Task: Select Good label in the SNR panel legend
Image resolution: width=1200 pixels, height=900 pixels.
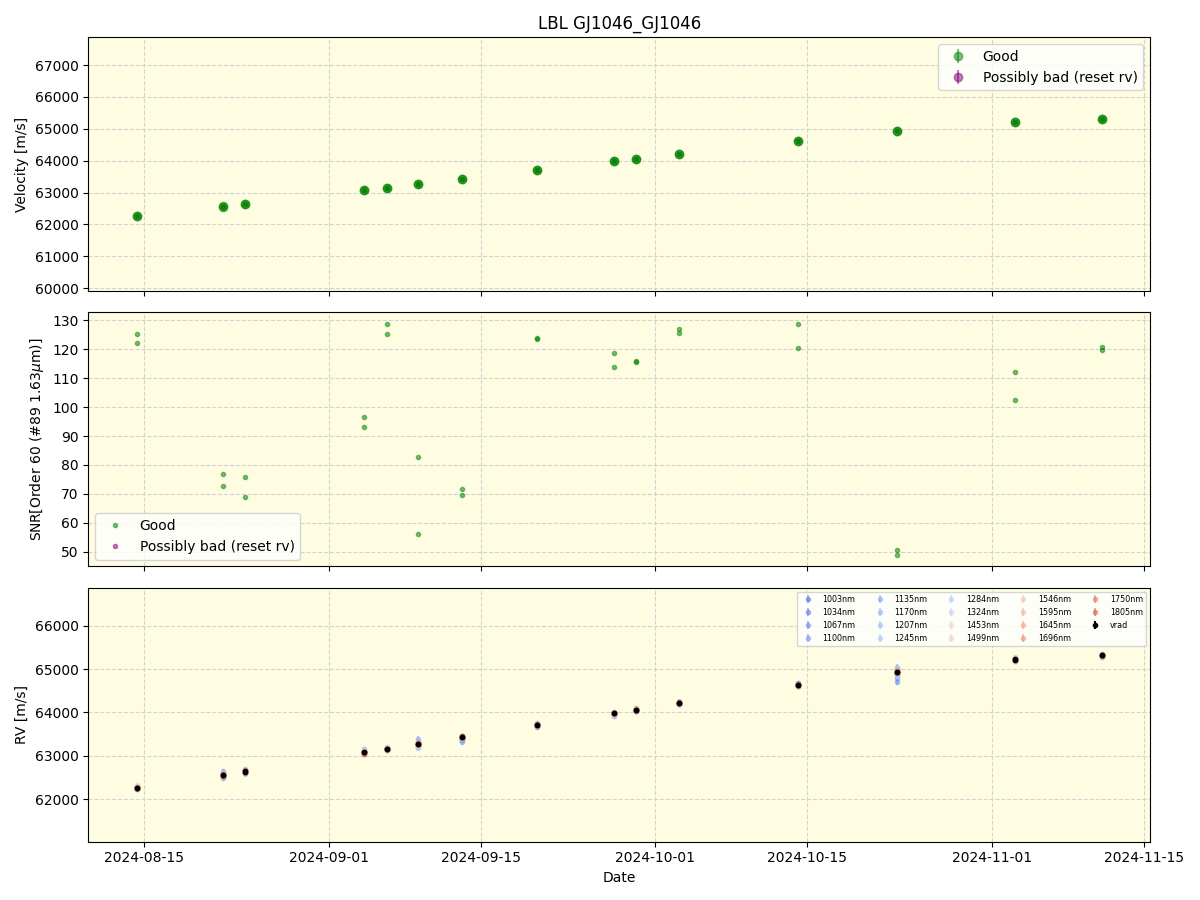Action: point(157,525)
